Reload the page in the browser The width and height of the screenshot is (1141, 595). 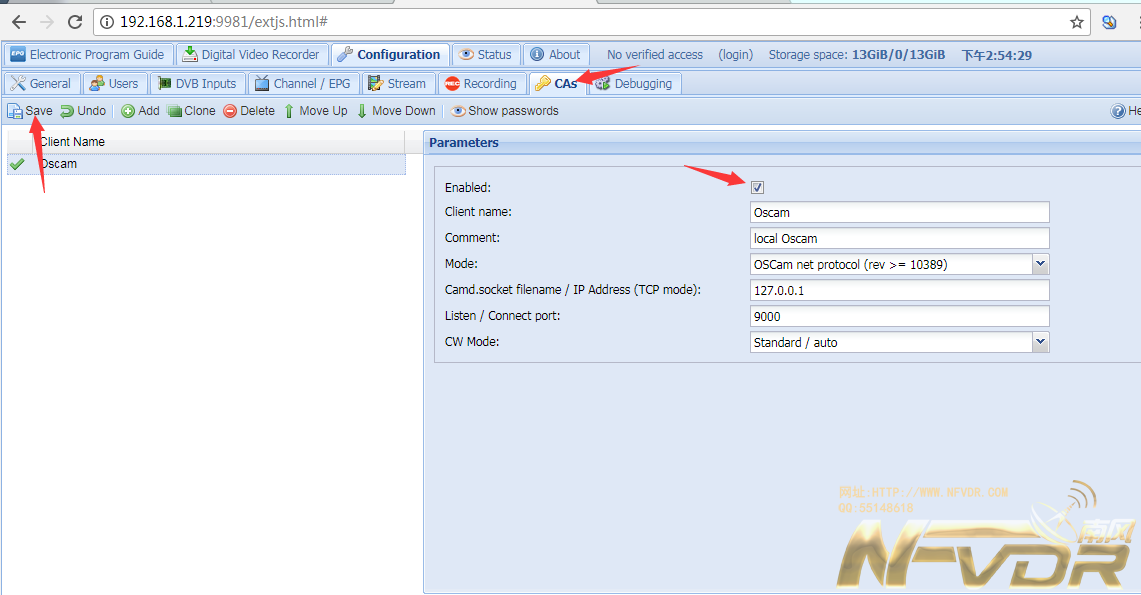75,22
